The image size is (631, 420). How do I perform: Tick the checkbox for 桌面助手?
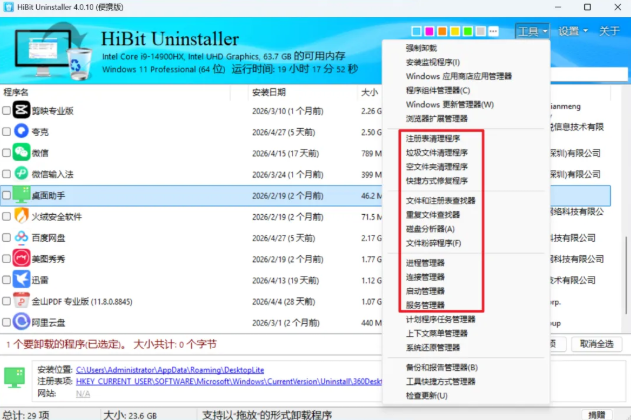pyautogui.click(x=6, y=195)
